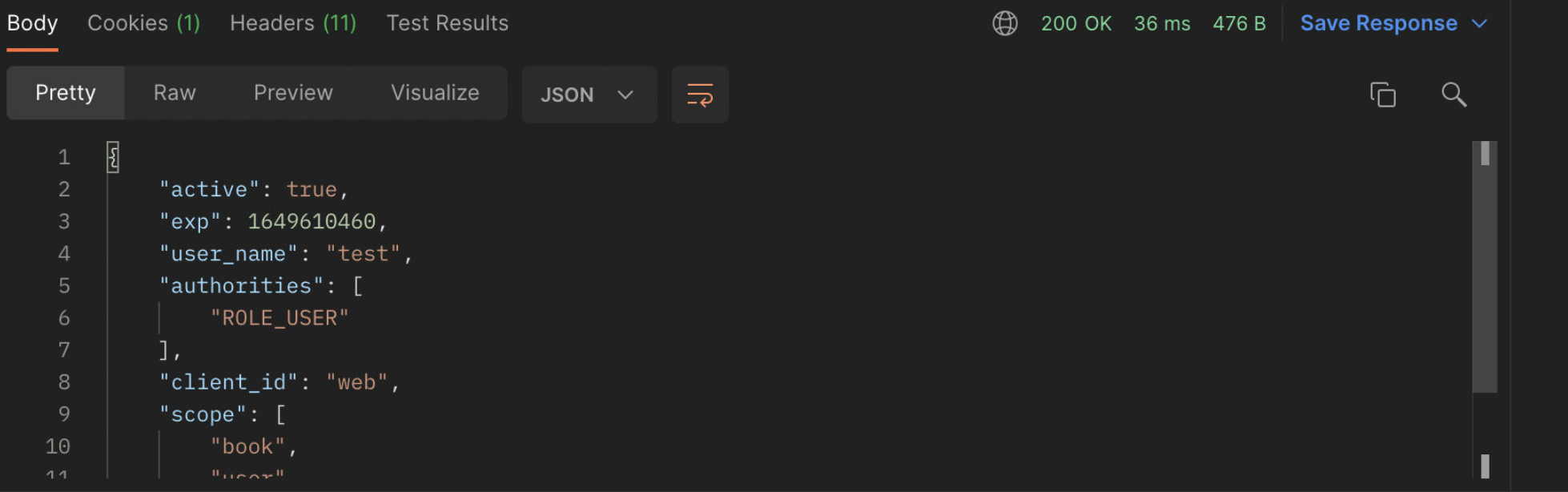Screen dimensions: 1568x492
Task: Select the Pretty view mode
Action: click(x=66, y=93)
